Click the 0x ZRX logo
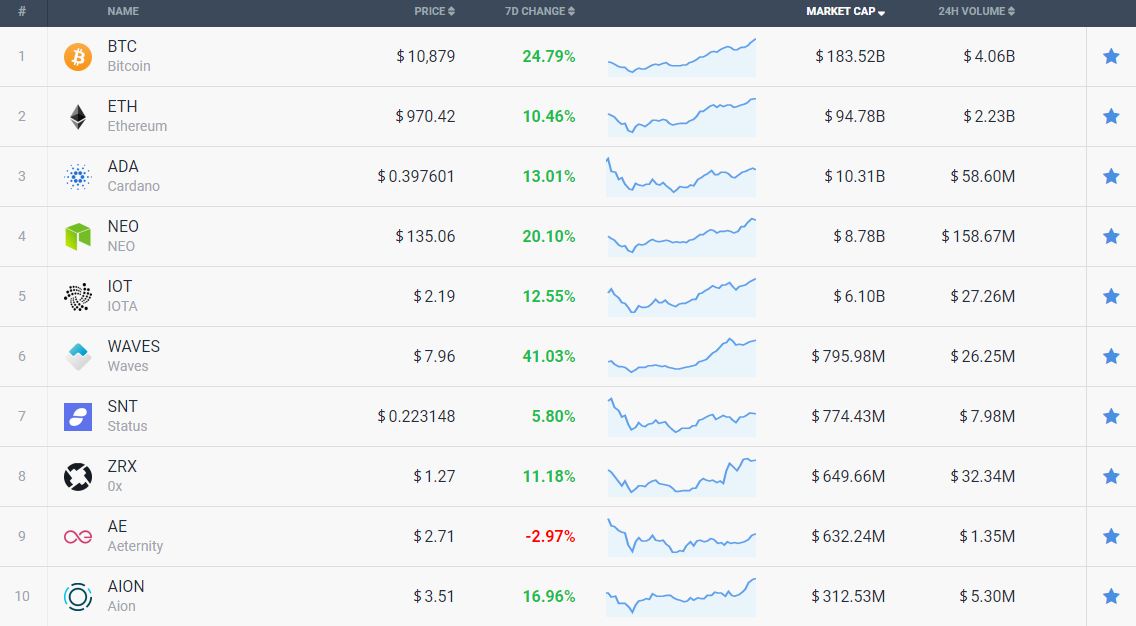This screenshot has width=1136, height=626. [x=78, y=477]
